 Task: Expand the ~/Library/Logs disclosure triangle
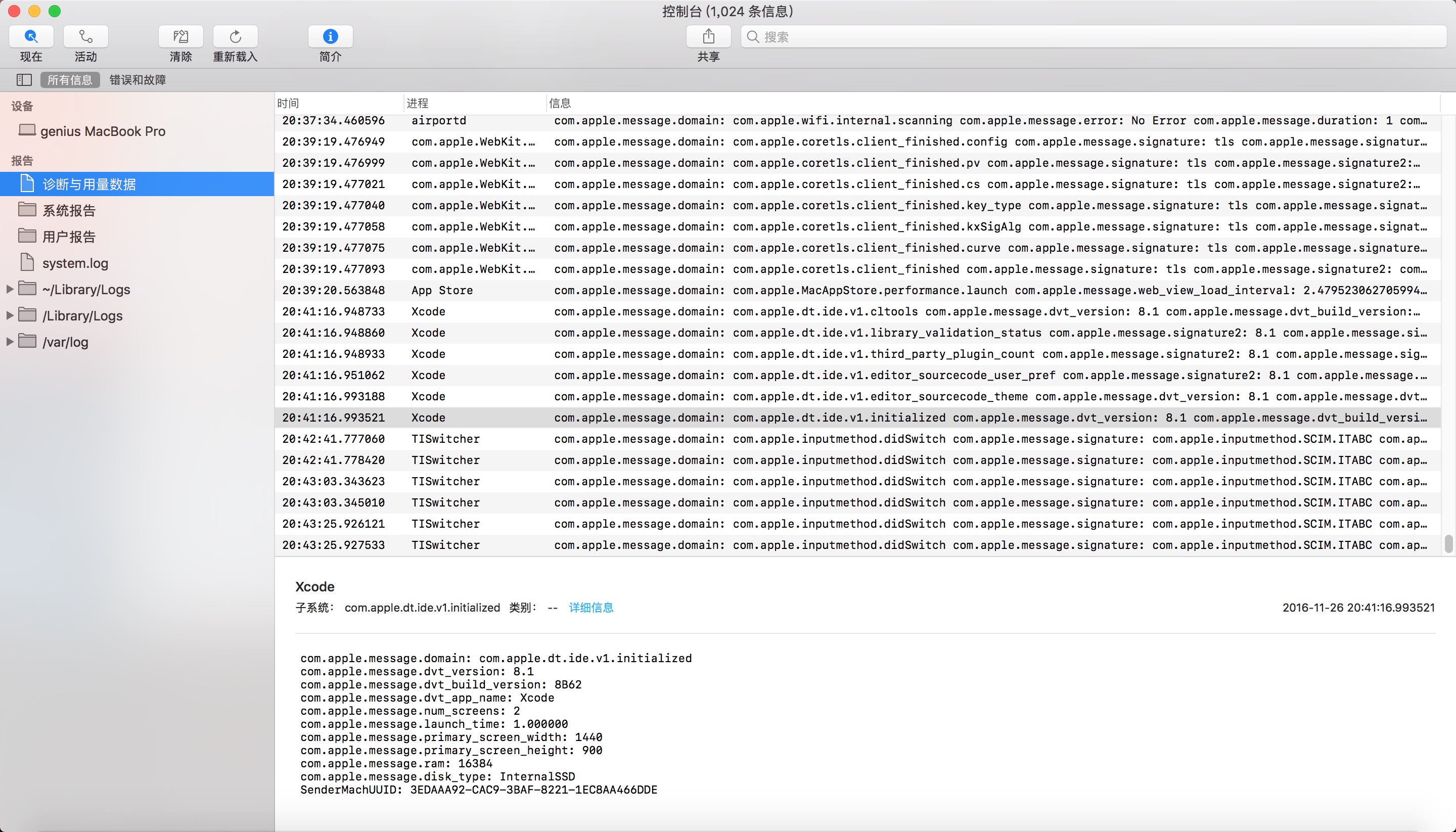(10, 289)
